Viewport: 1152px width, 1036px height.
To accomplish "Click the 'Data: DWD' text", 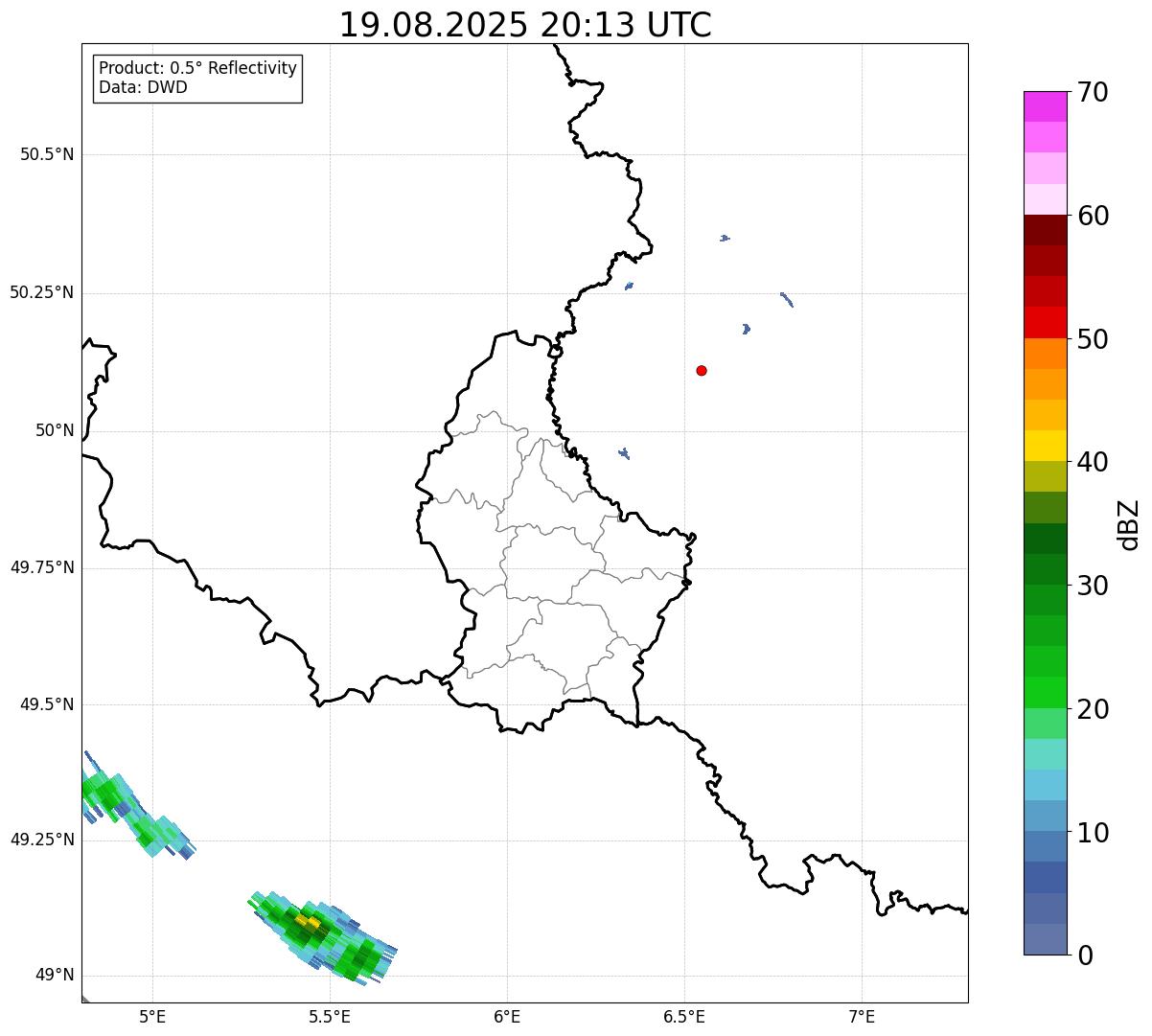I will point(144,88).
